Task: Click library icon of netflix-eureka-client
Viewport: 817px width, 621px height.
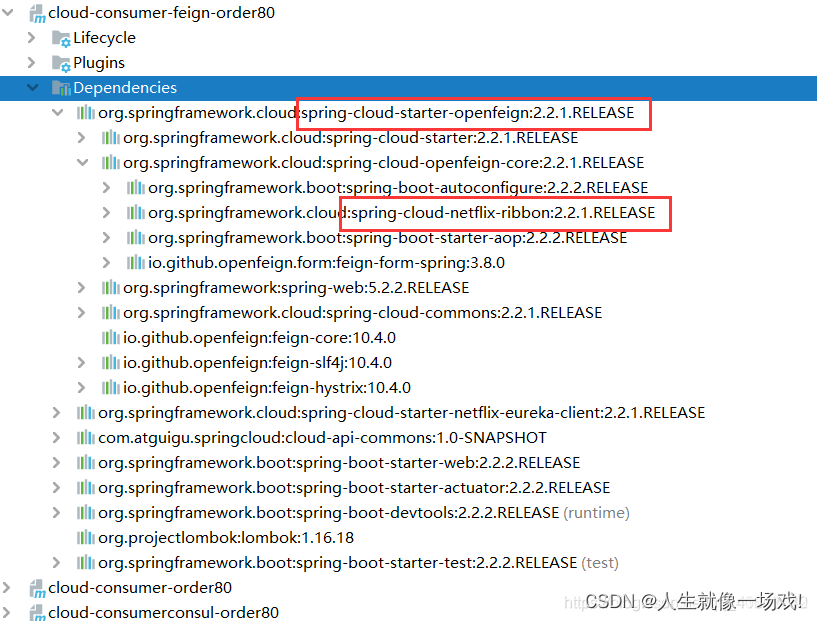Action: pyautogui.click(x=85, y=413)
